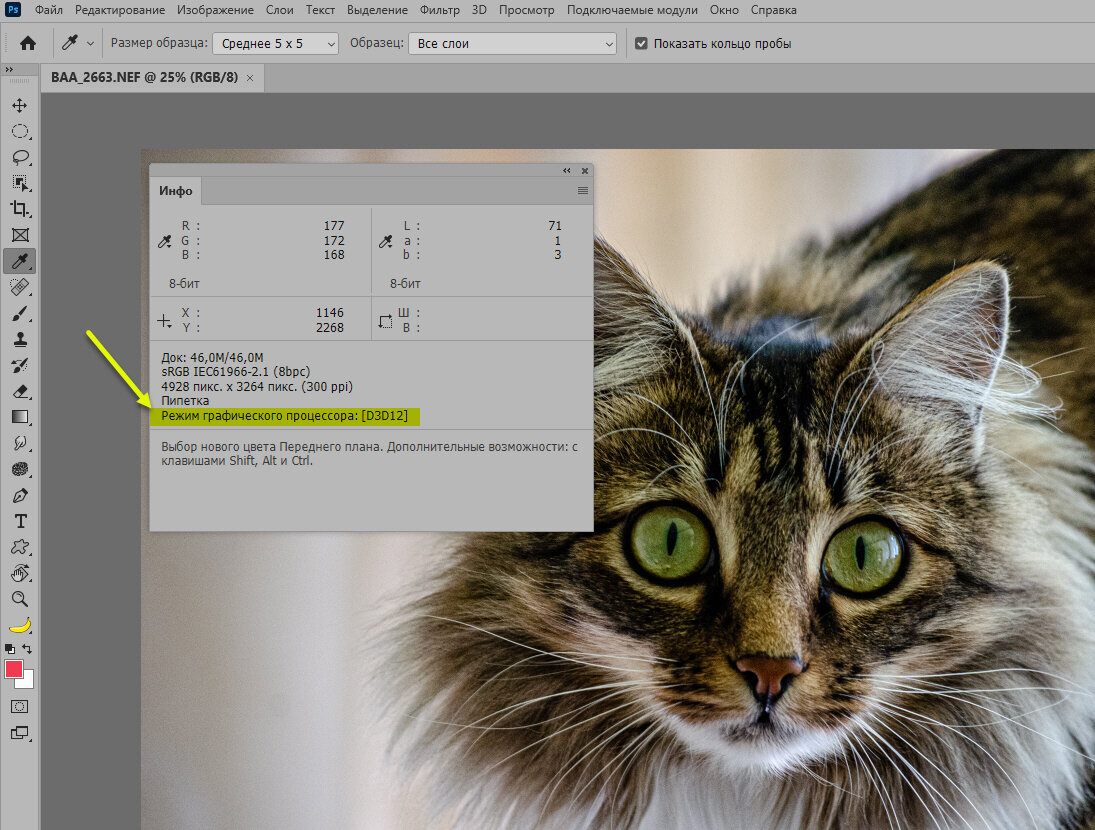Viewport: 1095px width, 830px height.
Task: Open the 'Все слои' sample dropdown
Action: coord(513,43)
